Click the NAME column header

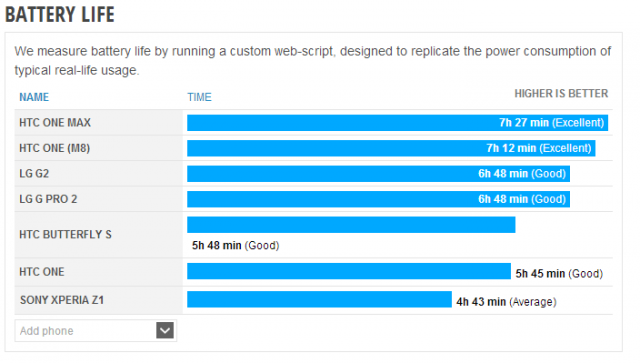[x=34, y=97]
